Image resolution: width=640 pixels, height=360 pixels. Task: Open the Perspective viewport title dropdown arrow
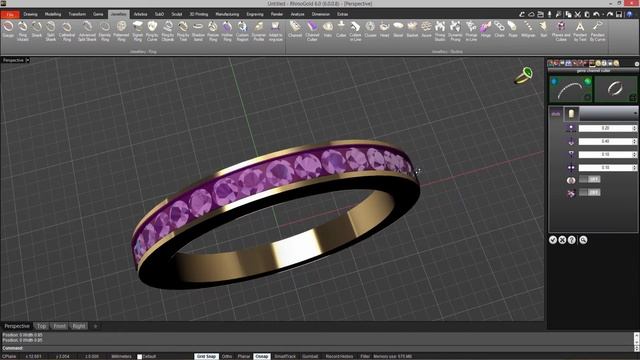[27, 60]
